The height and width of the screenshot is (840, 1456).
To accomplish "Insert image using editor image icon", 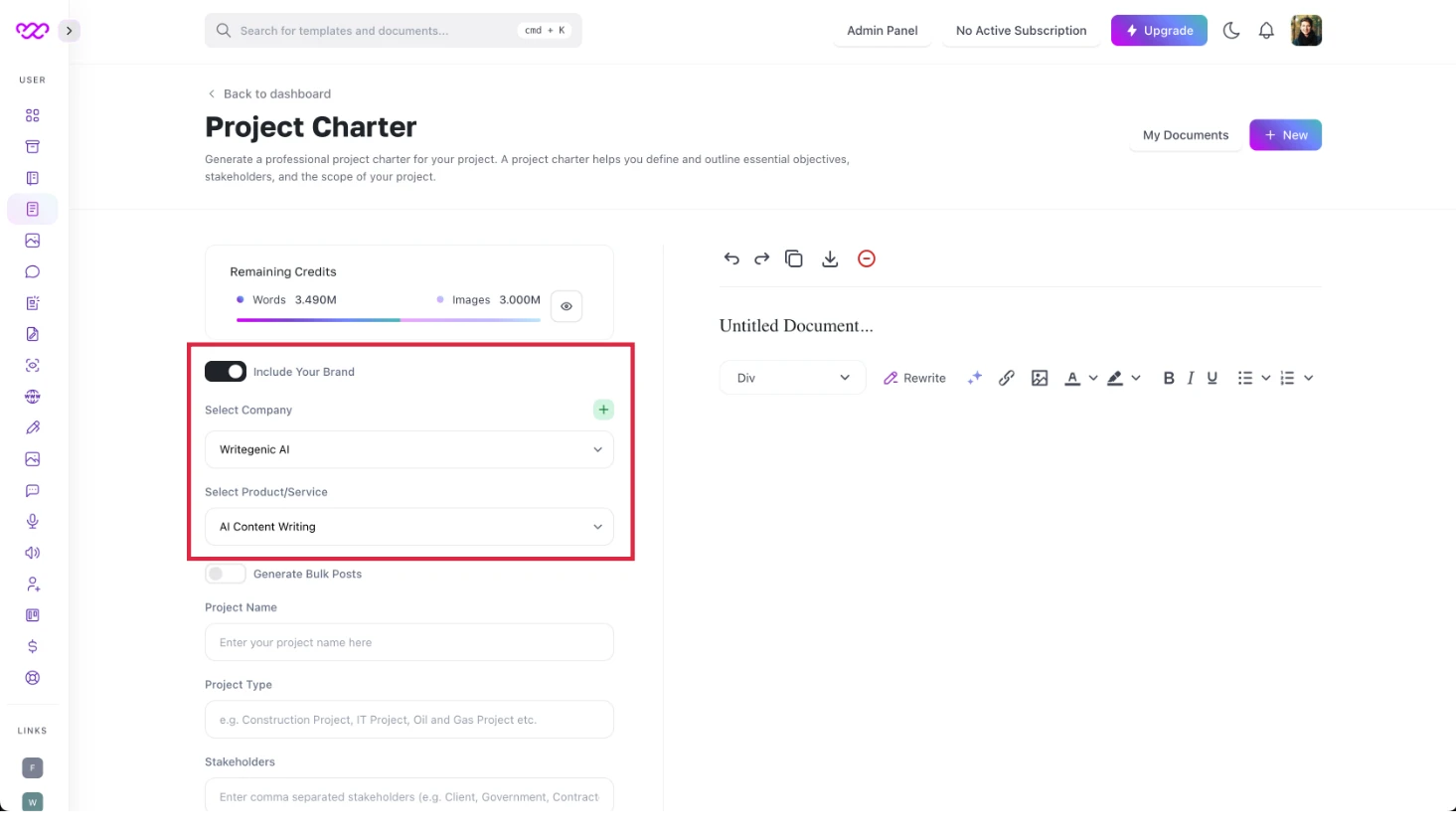I will point(1040,378).
